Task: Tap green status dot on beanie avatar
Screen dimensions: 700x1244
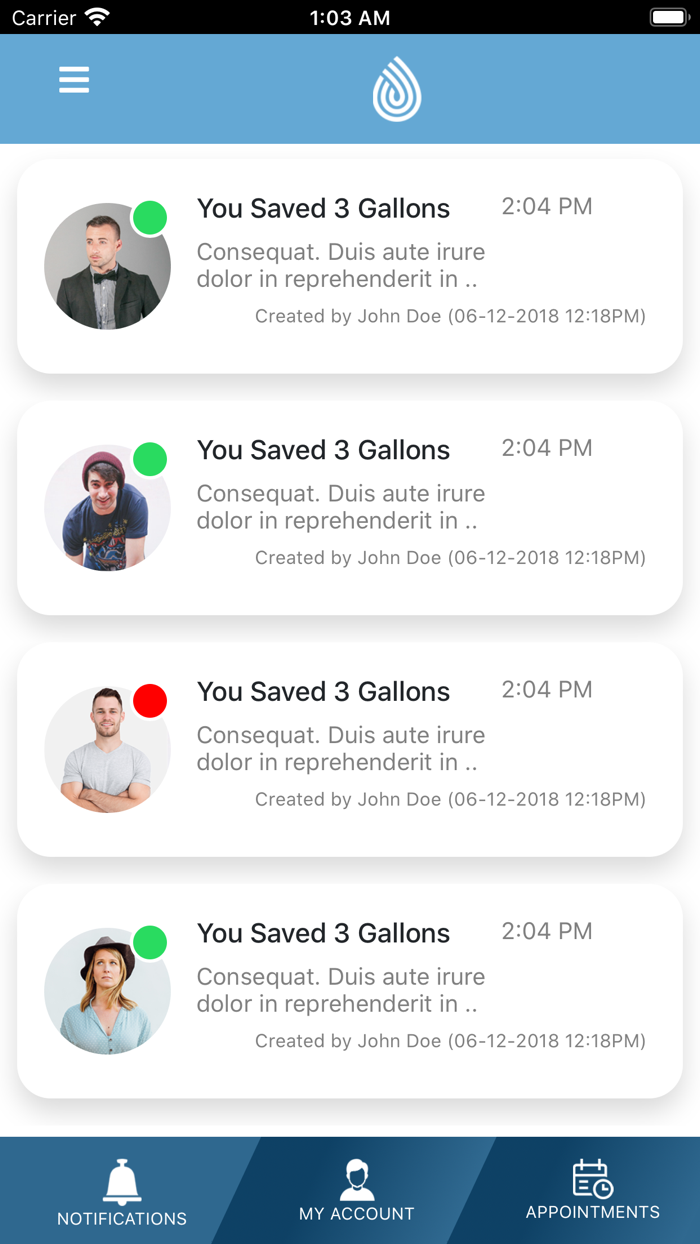Action: click(150, 460)
